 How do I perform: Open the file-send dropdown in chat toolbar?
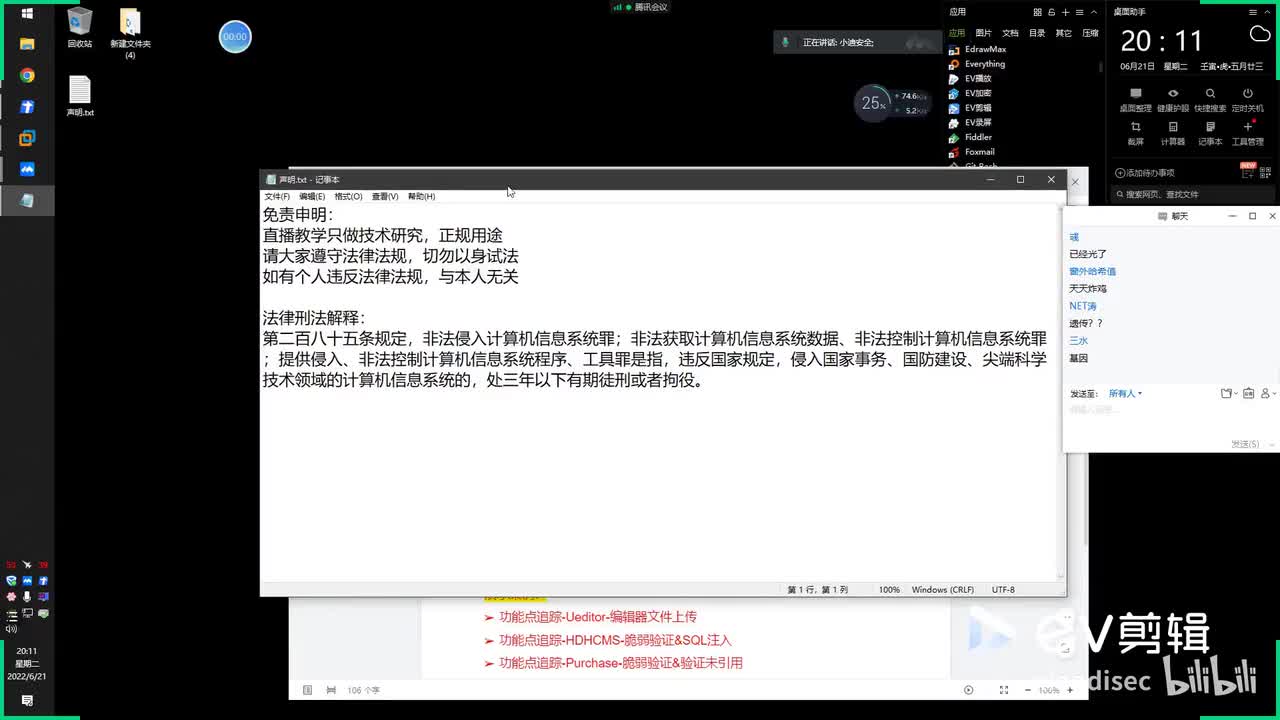point(1230,394)
